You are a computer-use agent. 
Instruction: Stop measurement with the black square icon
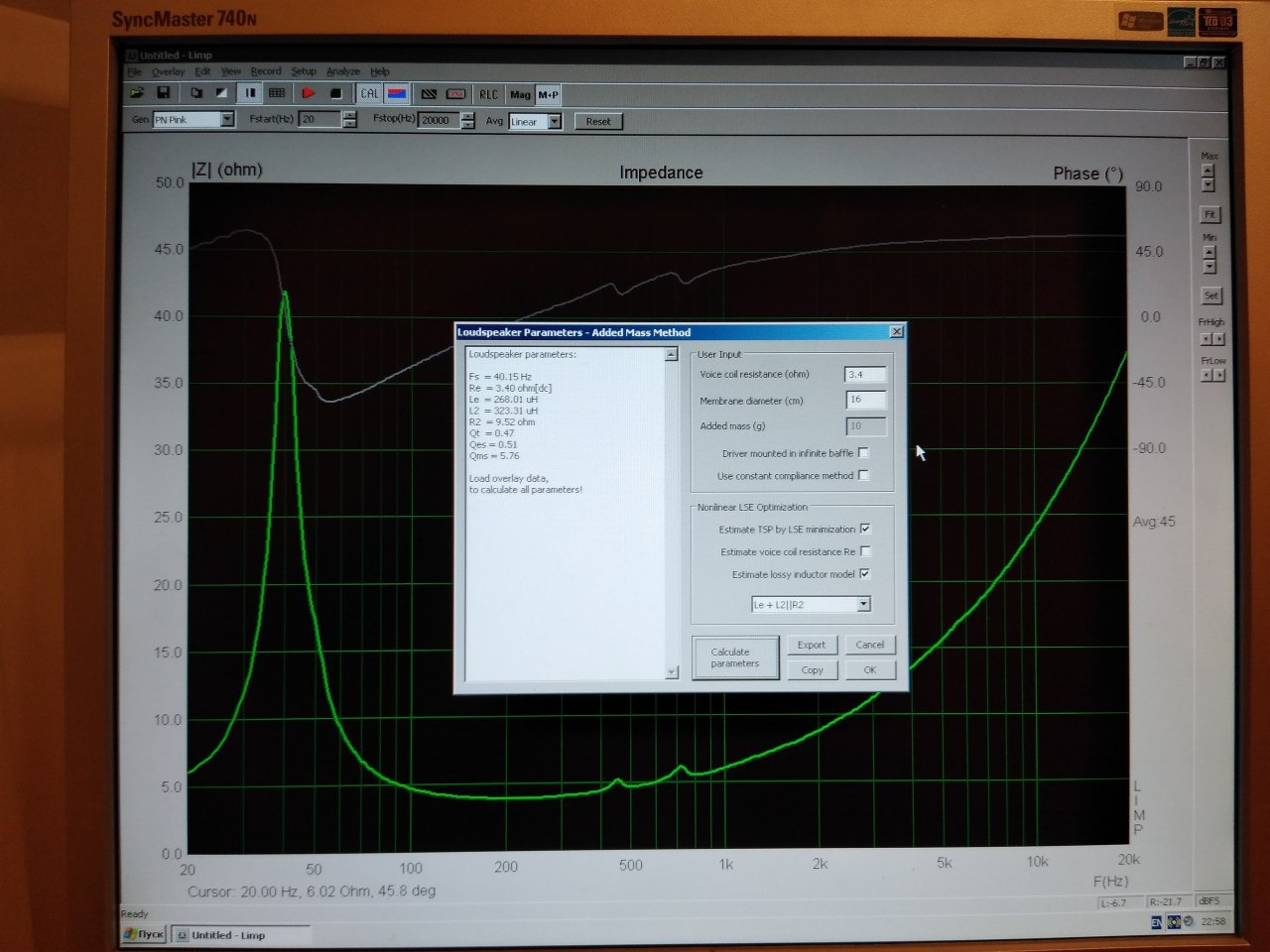335,94
